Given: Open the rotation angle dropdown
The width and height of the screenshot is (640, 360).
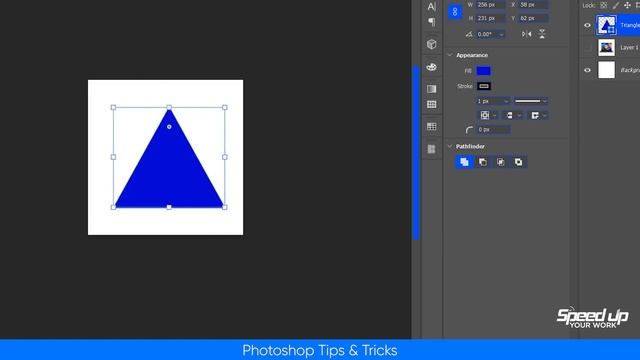Looking at the screenshot, I should tap(501, 35).
